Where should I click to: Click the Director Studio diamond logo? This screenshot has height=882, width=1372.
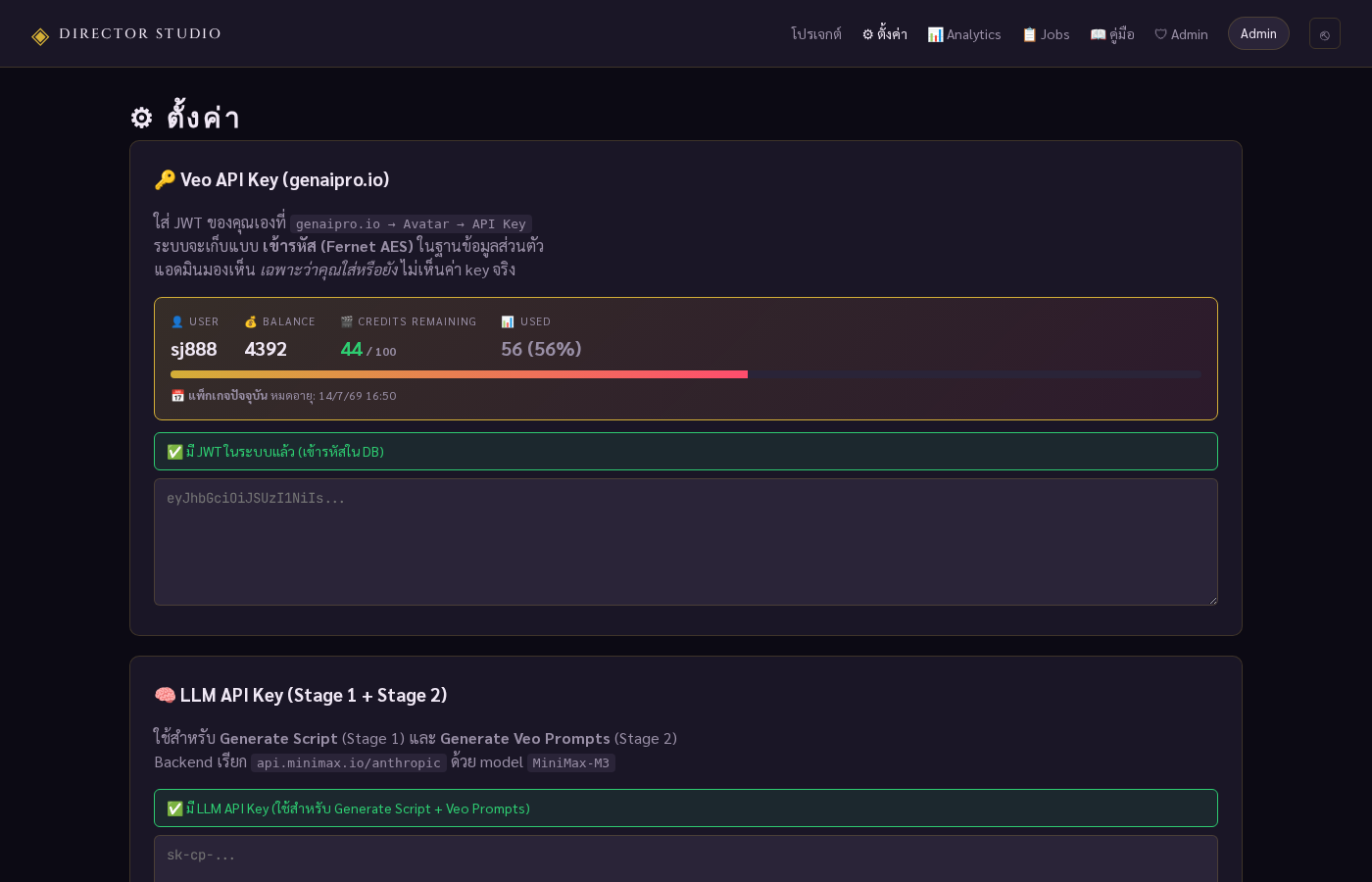[x=40, y=36]
